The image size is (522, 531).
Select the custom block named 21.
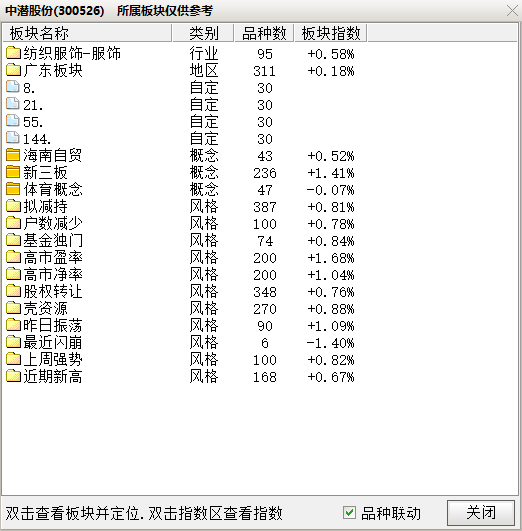[33, 105]
